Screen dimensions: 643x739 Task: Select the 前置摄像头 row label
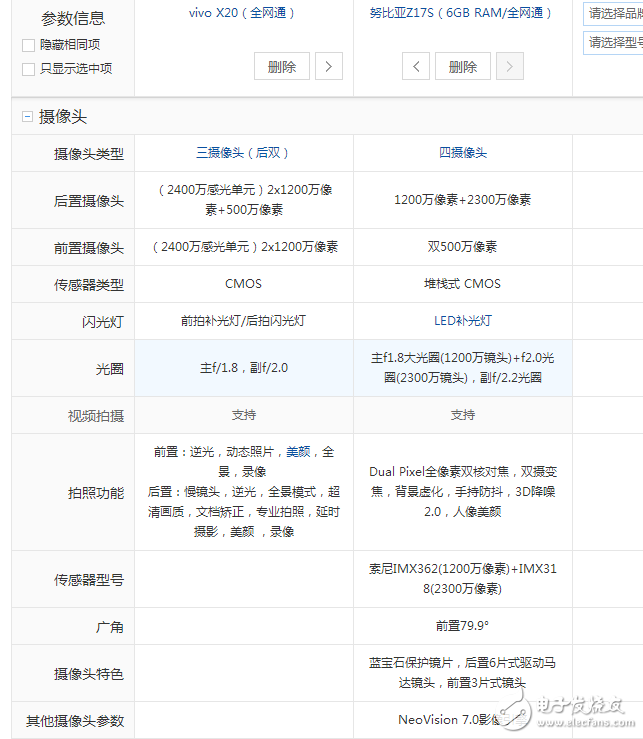(x=89, y=248)
